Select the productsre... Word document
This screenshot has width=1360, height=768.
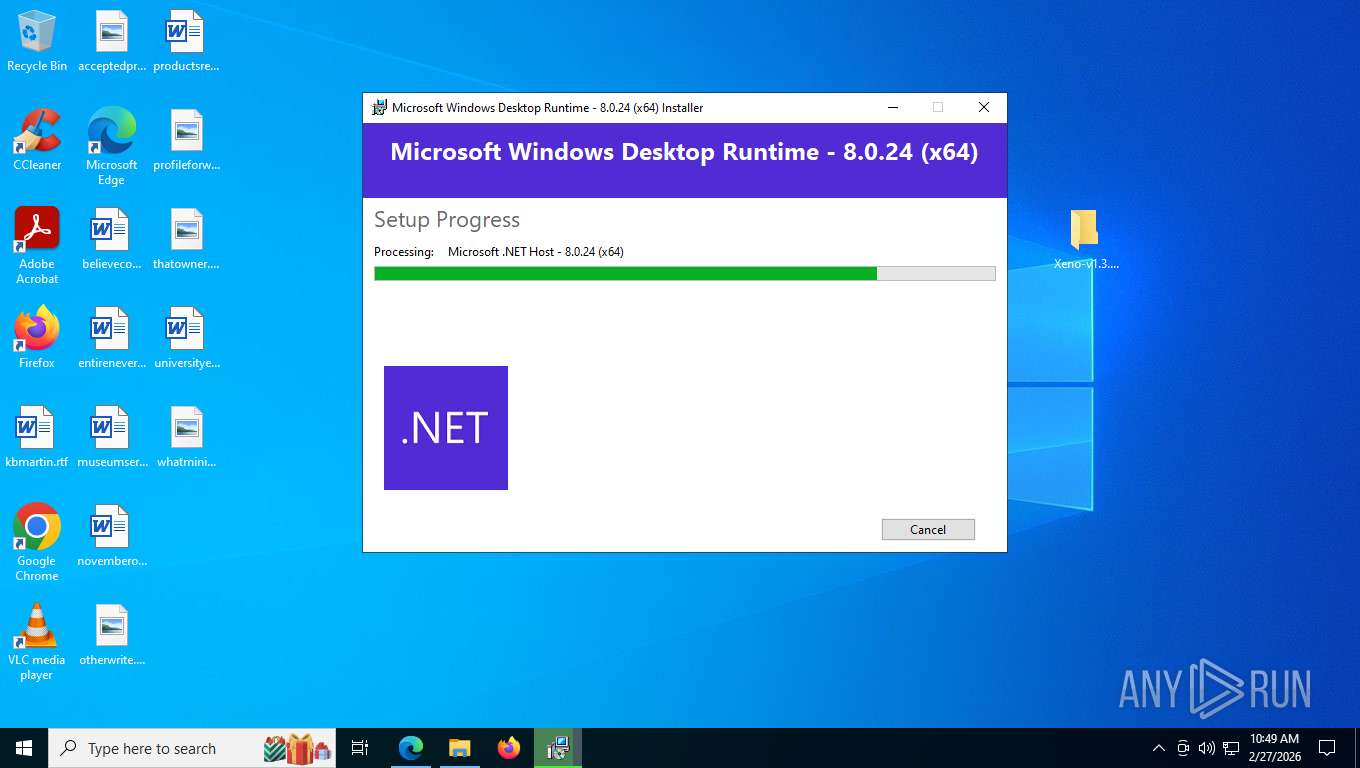(186, 41)
